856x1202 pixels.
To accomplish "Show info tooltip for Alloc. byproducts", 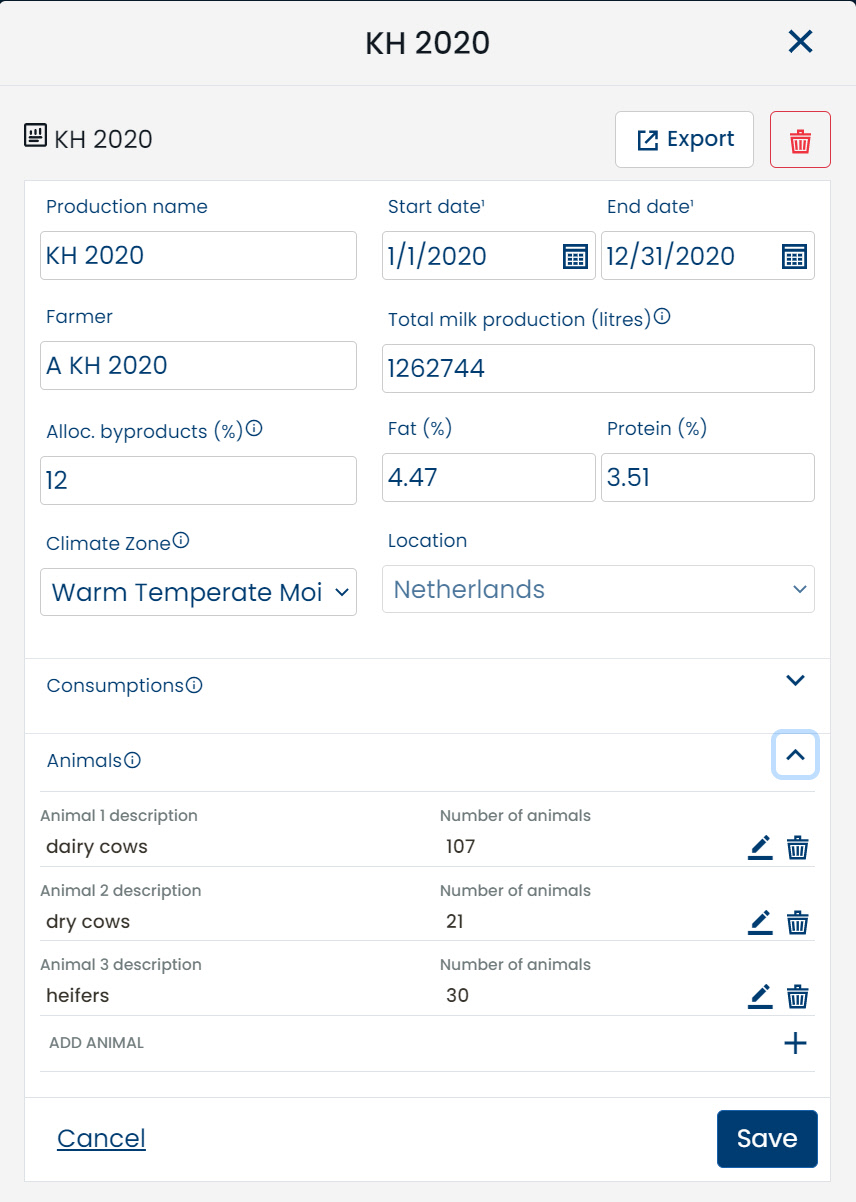I will pyautogui.click(x=254, y=429).
